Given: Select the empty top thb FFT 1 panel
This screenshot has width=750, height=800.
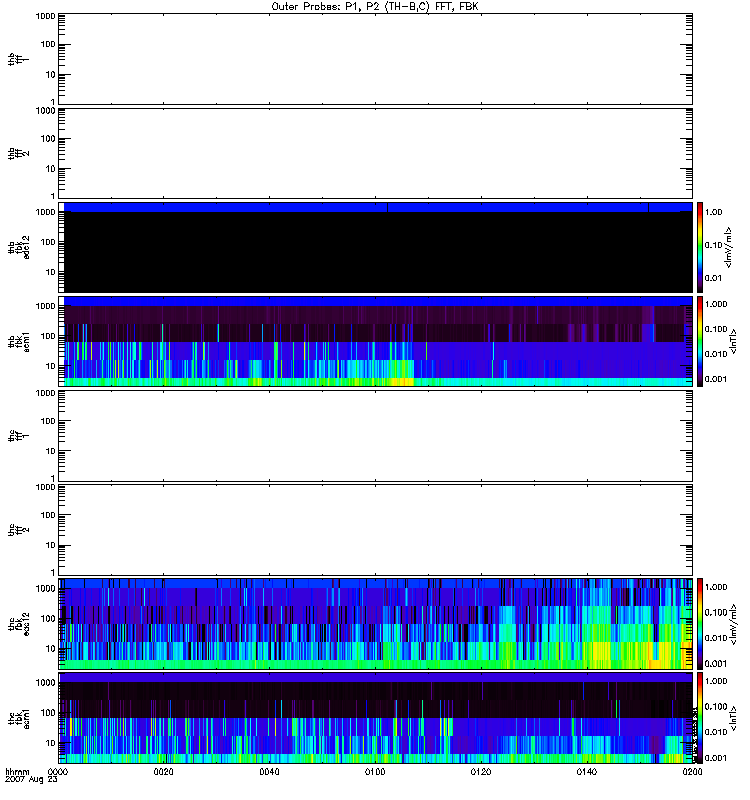Looking at the screenshot, I should point(375,58).
